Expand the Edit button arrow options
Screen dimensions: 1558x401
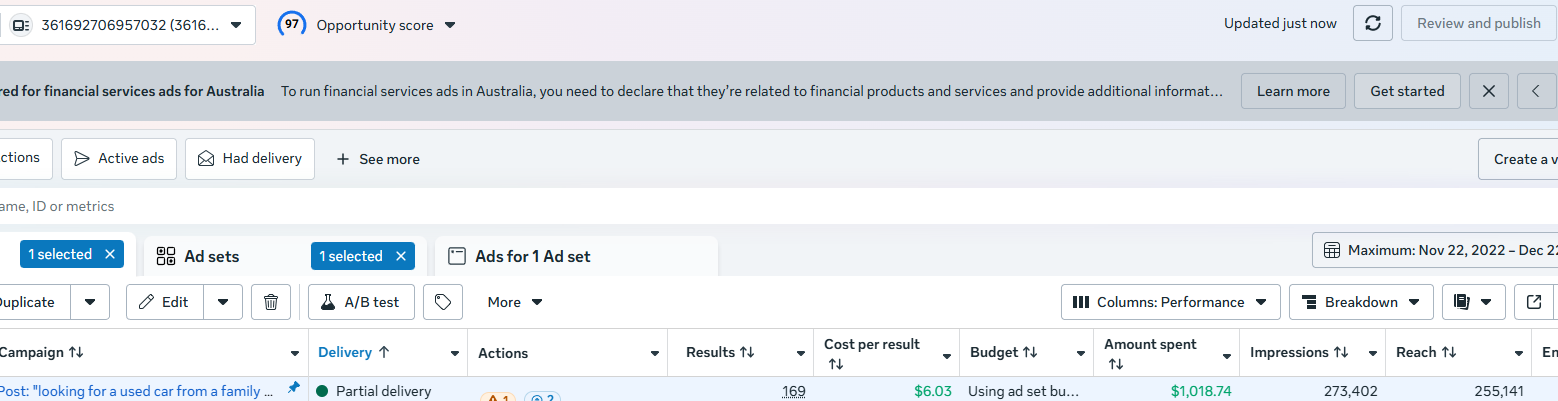click(223, 302)
